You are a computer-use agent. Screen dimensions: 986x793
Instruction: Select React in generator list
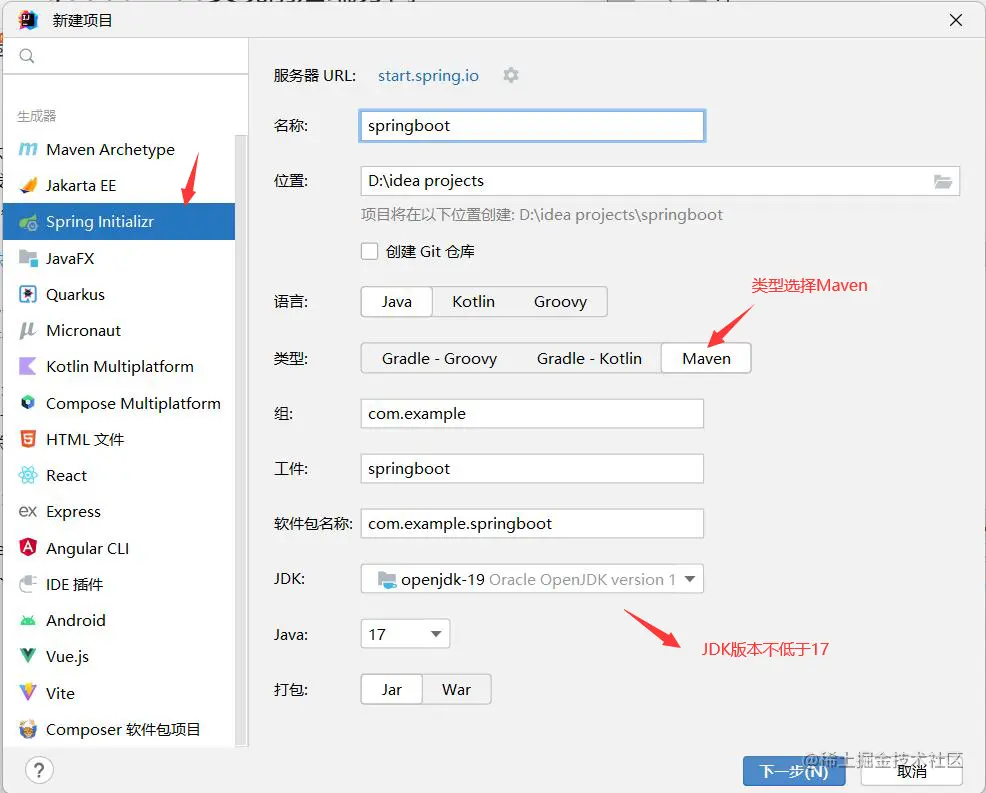(119, 475)
